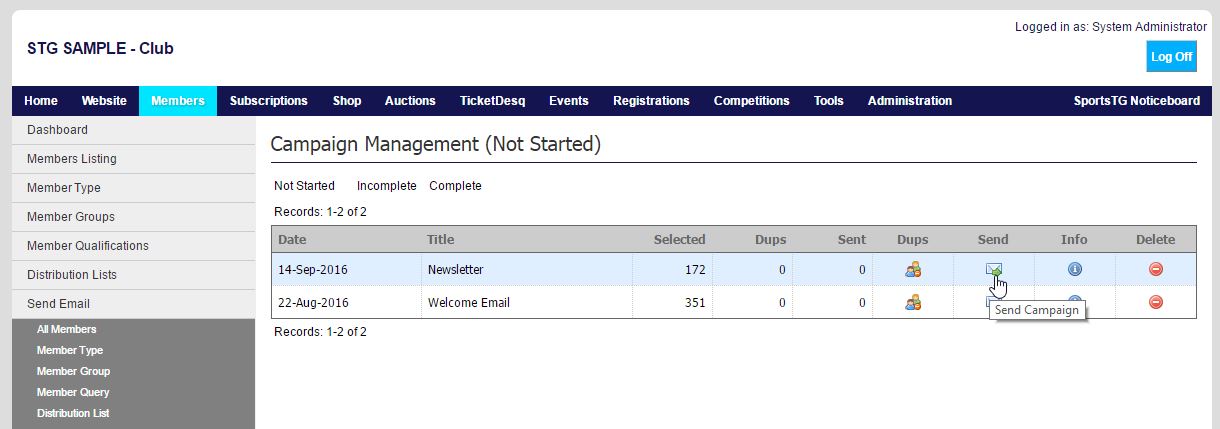The width and height of the screenshot is (1220, 429).
Task: Open the TicketDesq menu
Action: (492, 101)
